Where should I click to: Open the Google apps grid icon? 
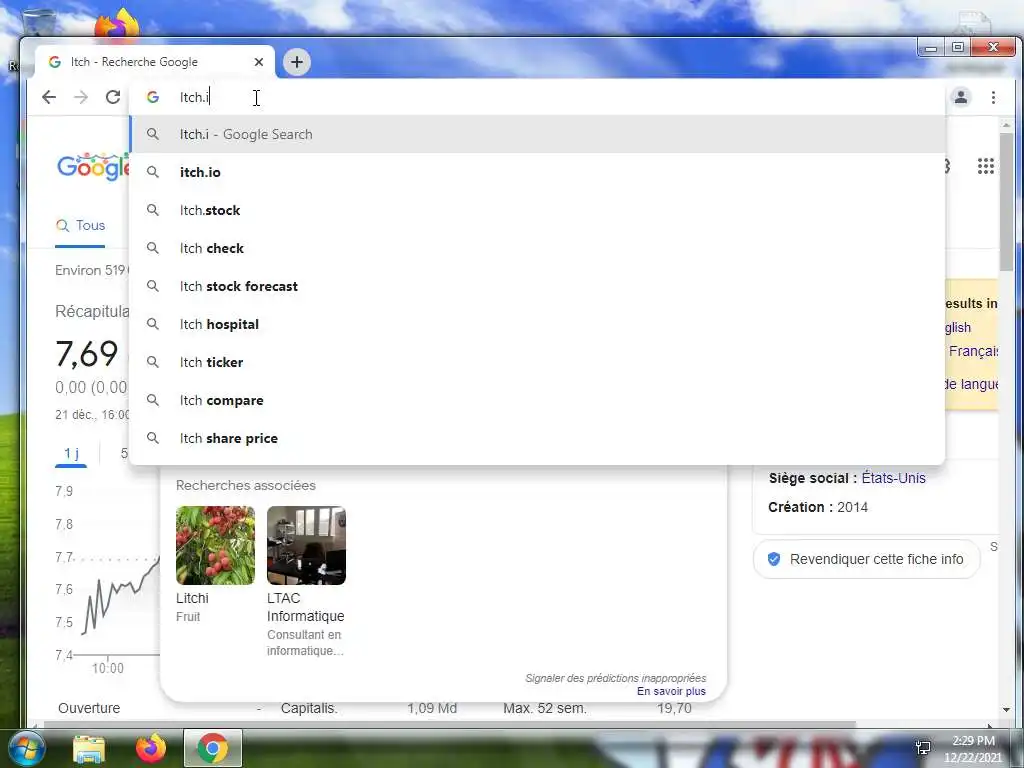coord(985,167)
